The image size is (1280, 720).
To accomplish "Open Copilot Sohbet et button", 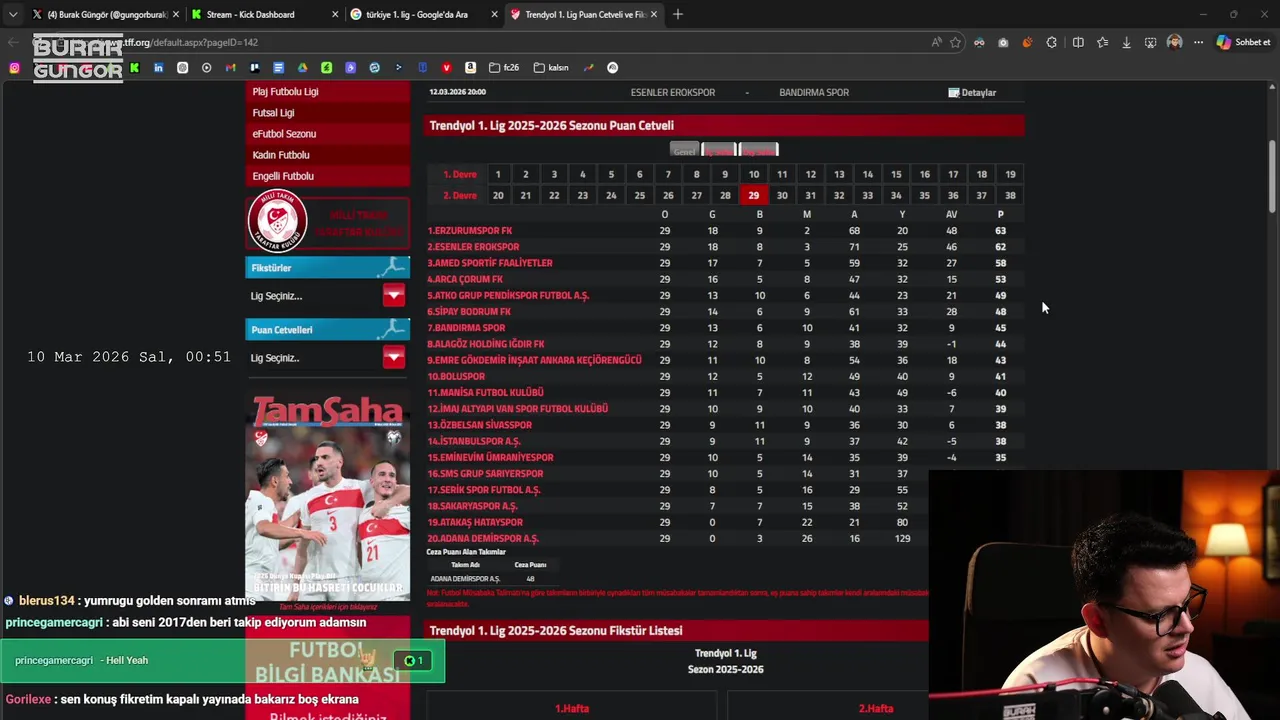I will pyautogui.click(x=1243, y=42).
